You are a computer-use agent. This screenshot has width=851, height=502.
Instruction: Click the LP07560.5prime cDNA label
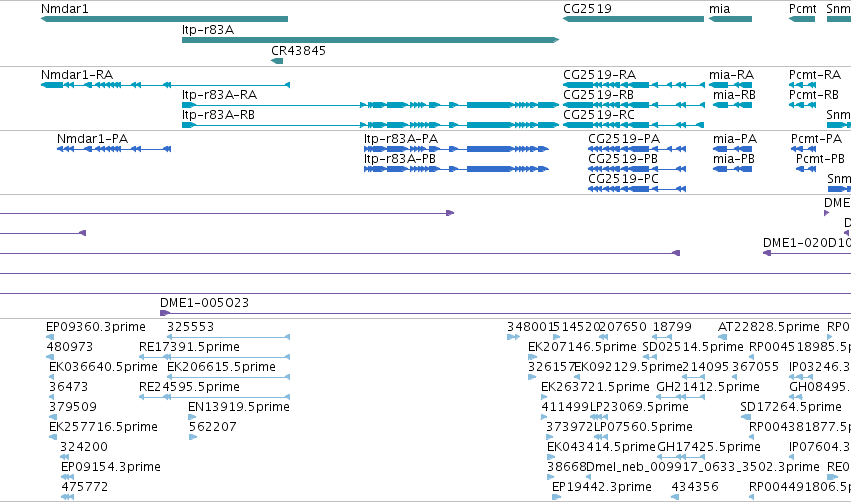click(644, 427)
